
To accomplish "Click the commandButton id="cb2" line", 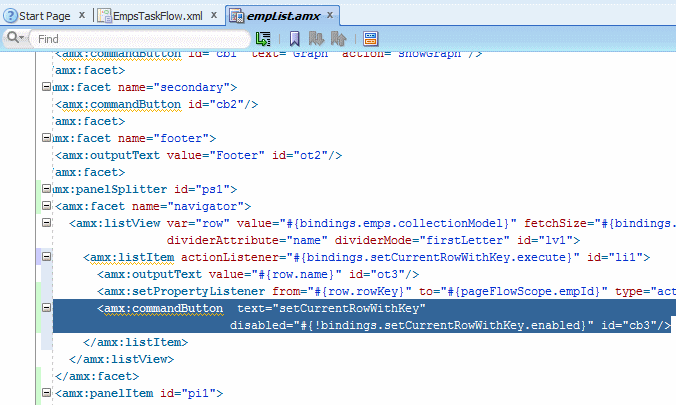I will pyautogui.click(x=156, y=104).
